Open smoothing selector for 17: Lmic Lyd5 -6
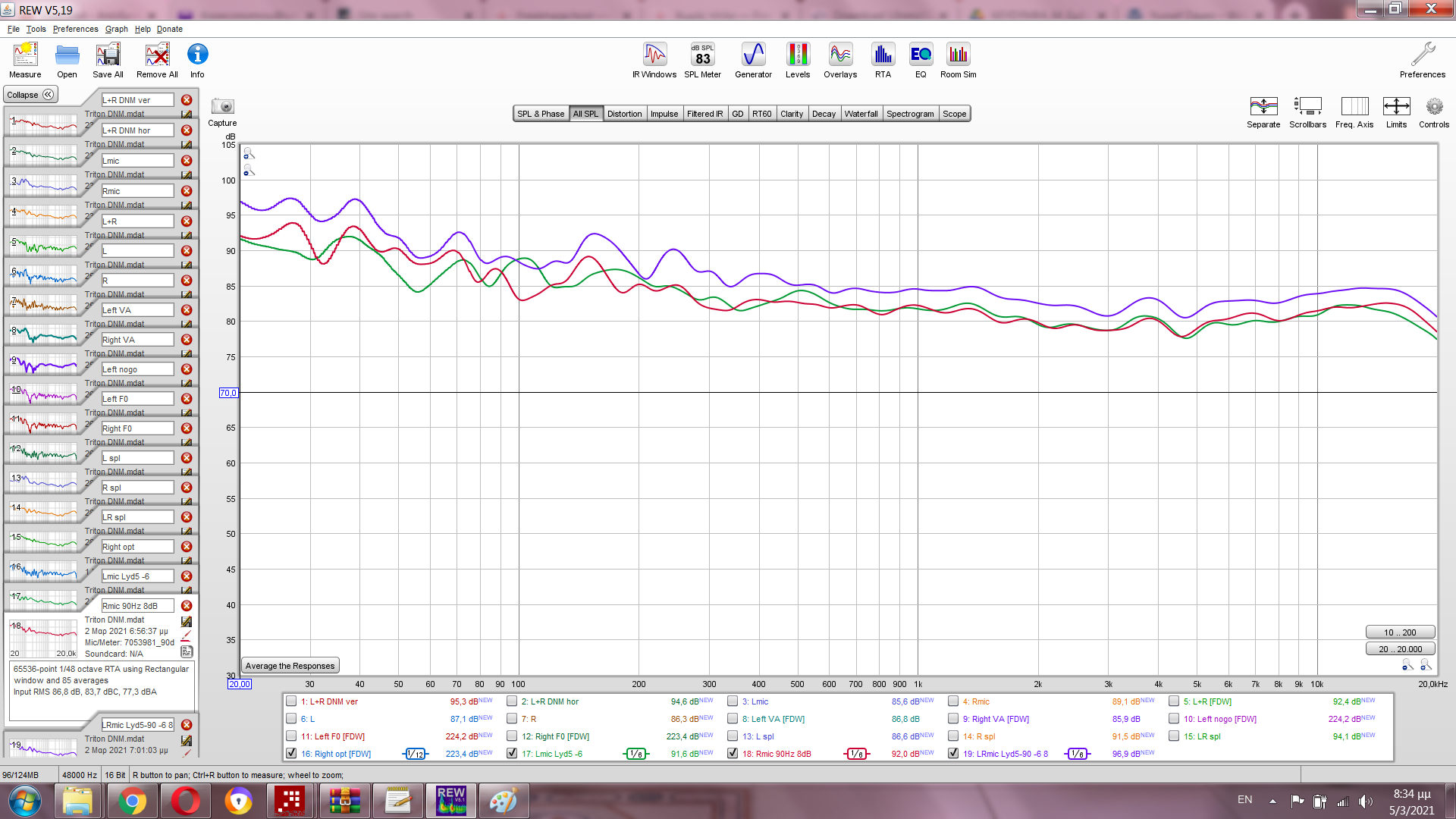Image resolution: width=1456 pixels, height=819 pixels. click(x=636, y=754)
